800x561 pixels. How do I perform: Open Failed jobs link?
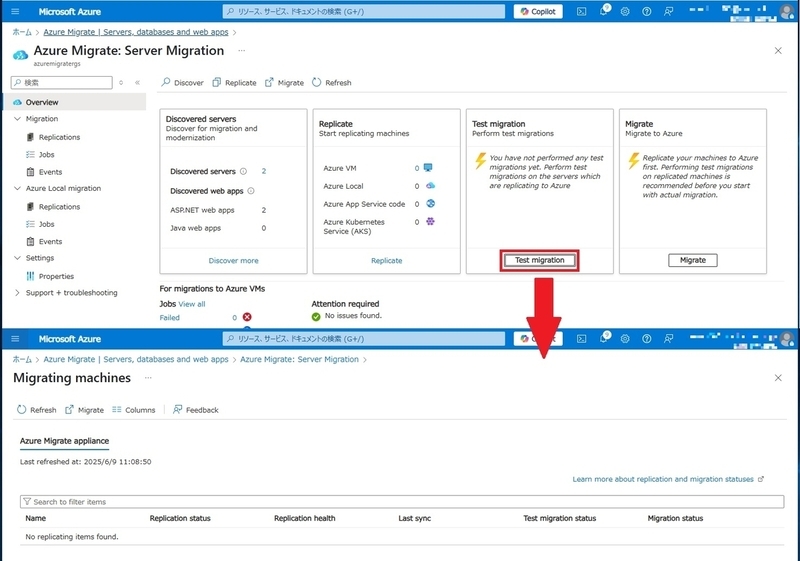(x=169, y=317)
